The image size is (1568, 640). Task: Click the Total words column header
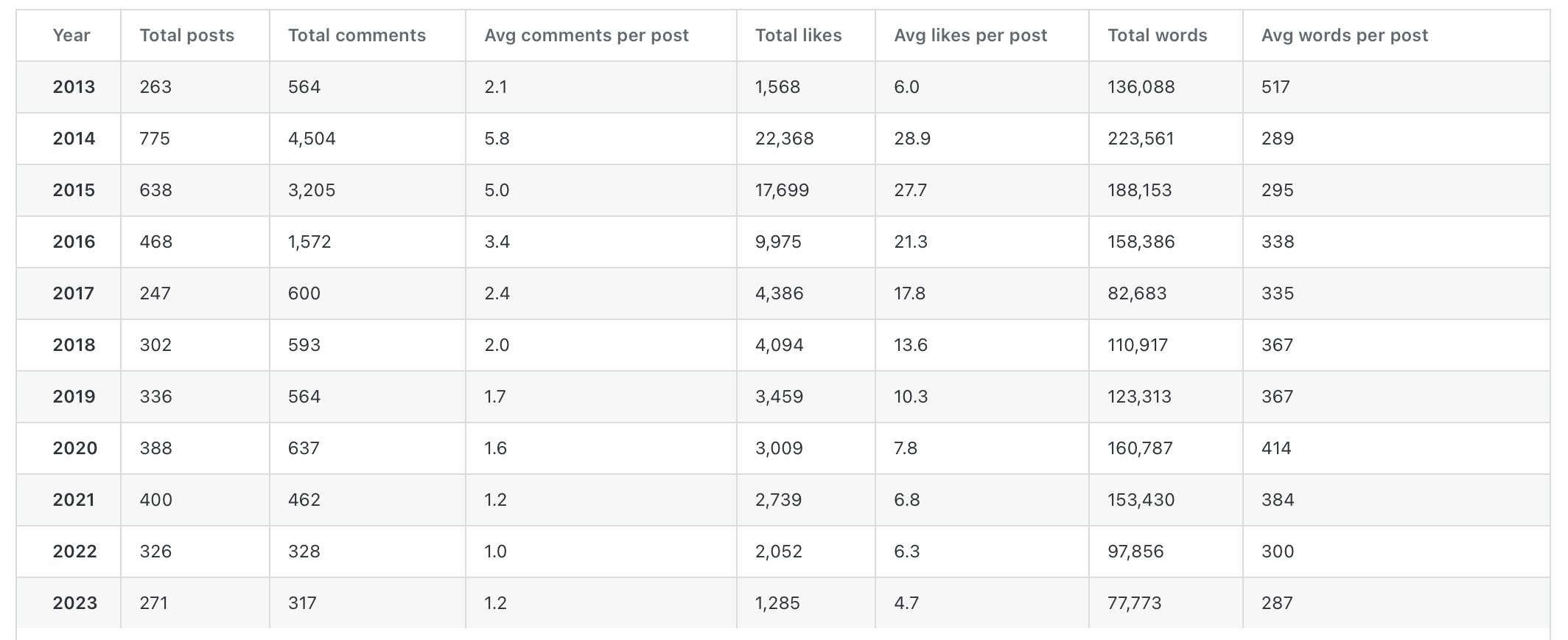tap(1158, 35)
